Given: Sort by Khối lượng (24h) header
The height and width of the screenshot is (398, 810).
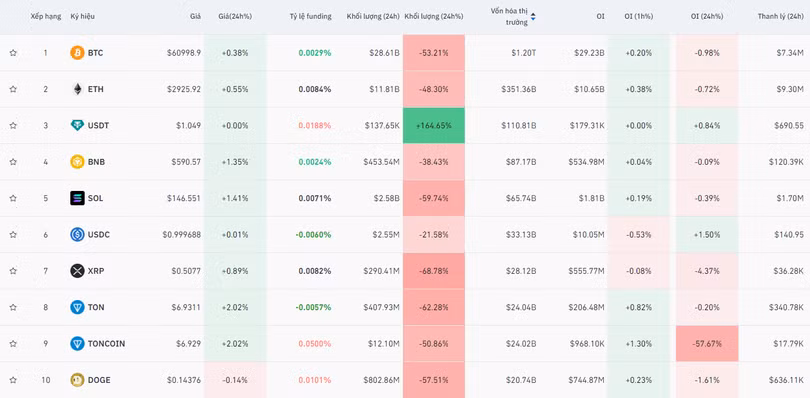Looking at the screenshot, I should coord(373,17).
